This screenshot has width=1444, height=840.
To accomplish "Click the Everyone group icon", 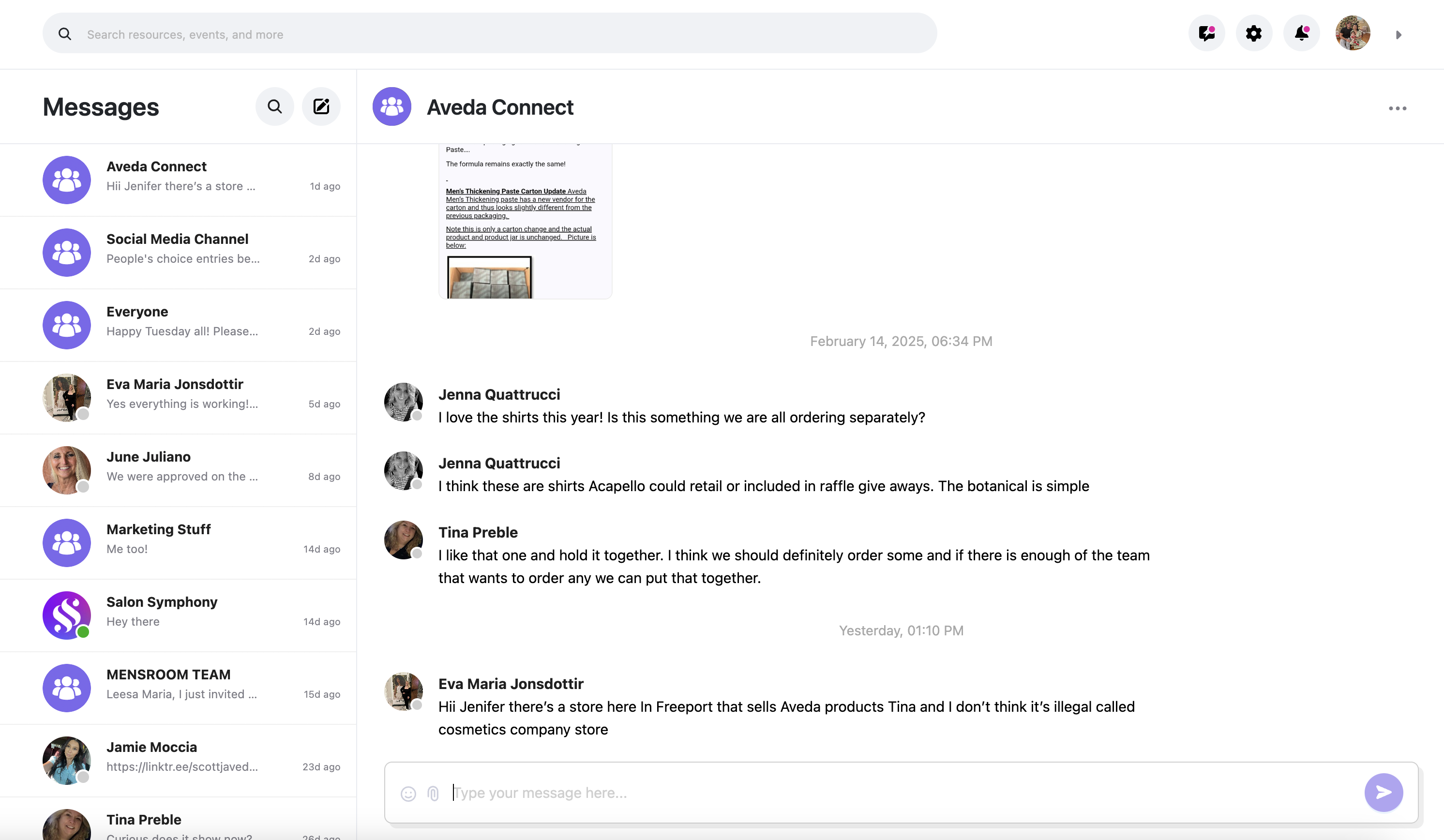I will point(66,326).
